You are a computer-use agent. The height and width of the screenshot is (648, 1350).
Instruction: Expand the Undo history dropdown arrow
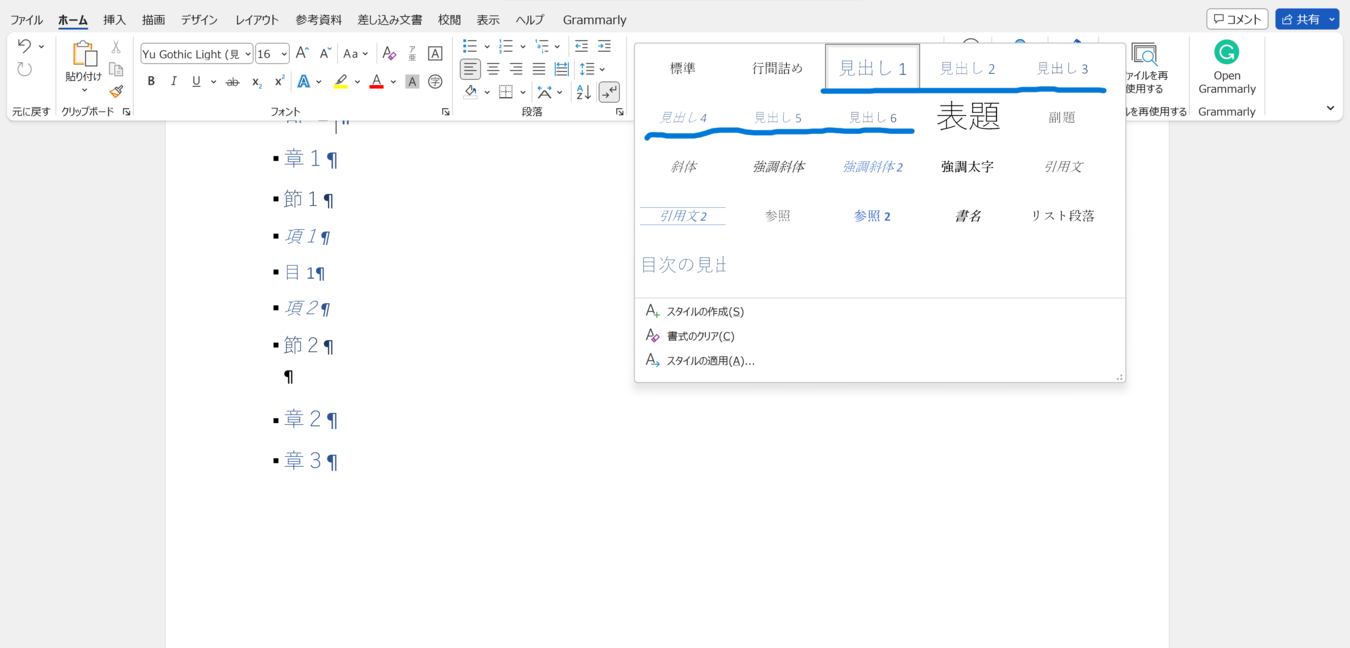click(x=41, y=46)
